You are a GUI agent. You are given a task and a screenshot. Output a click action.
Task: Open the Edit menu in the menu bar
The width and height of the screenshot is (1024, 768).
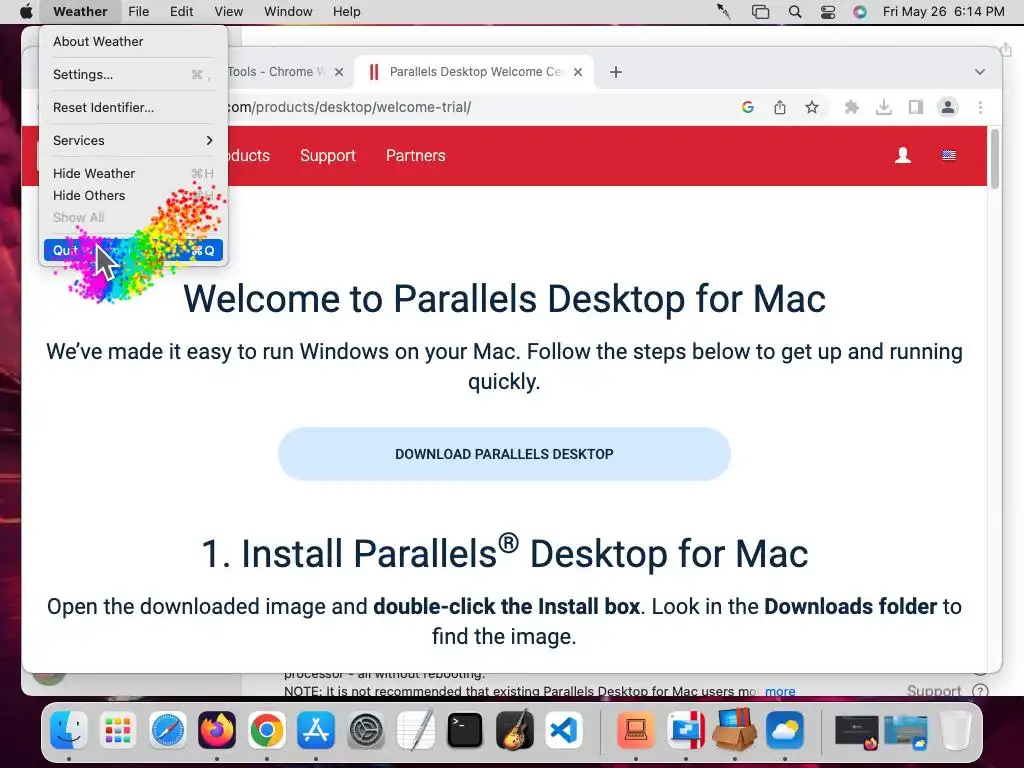pyautogui.click(x=182, y=11)
